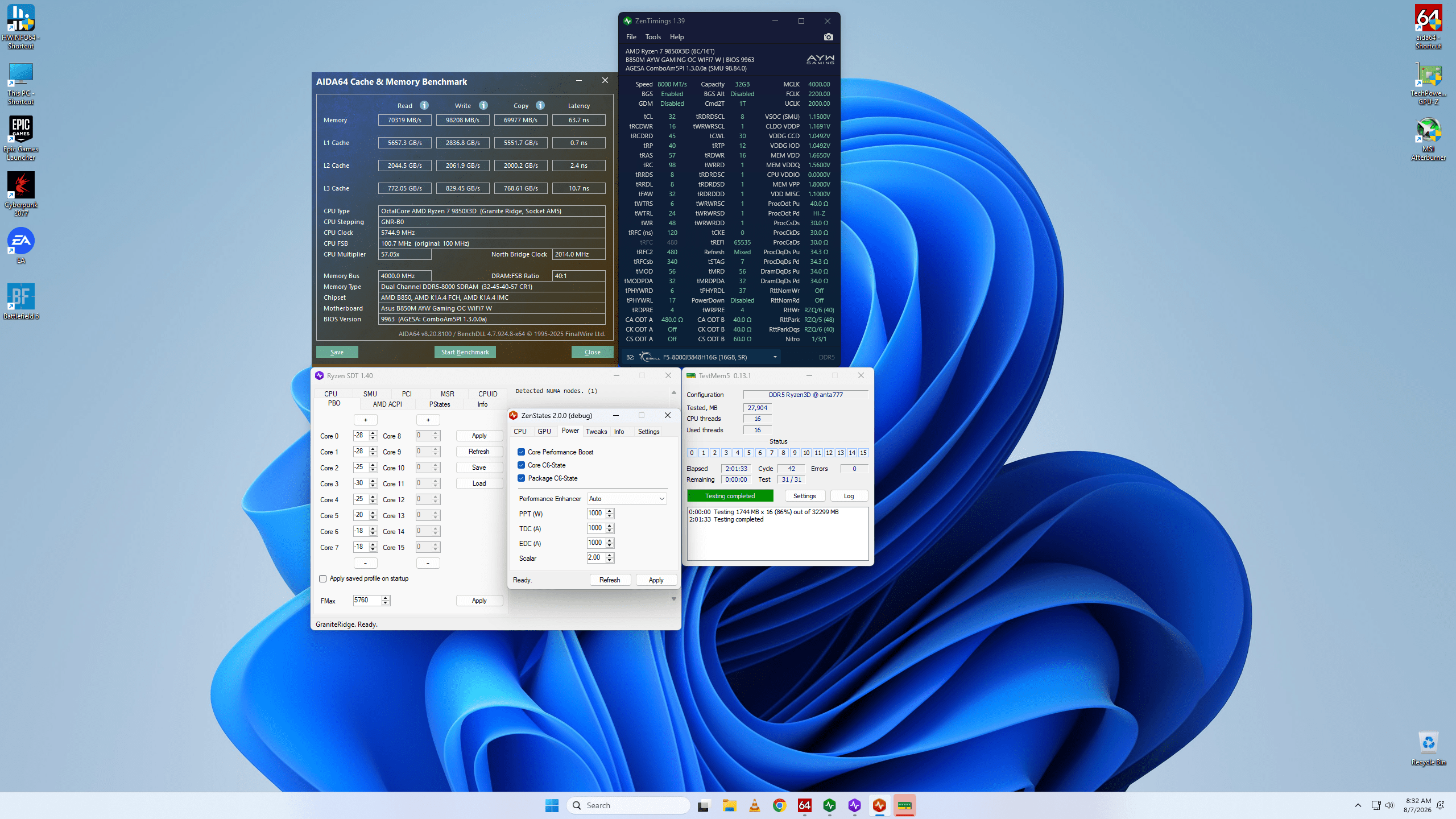Click Refresh in ZenStates window
Image resolution: width=1456 pixels, height=819 pixels.
pos(610,580)
